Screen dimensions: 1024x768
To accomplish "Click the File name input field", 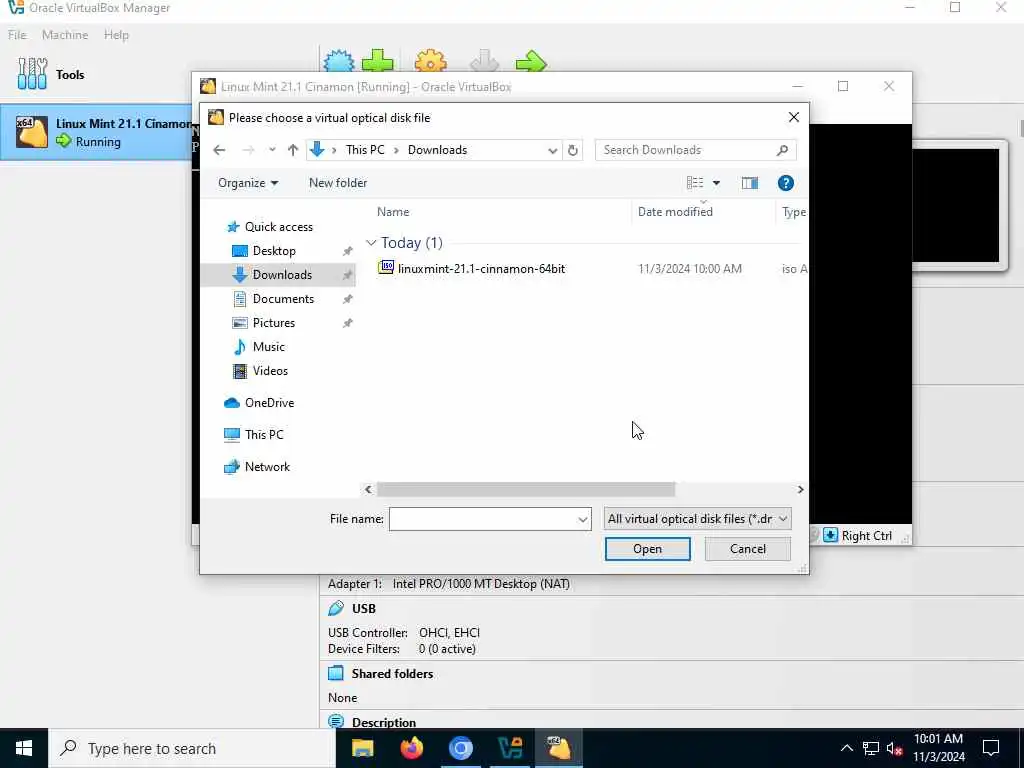I will pyautogui.click(x=482, y=519).
